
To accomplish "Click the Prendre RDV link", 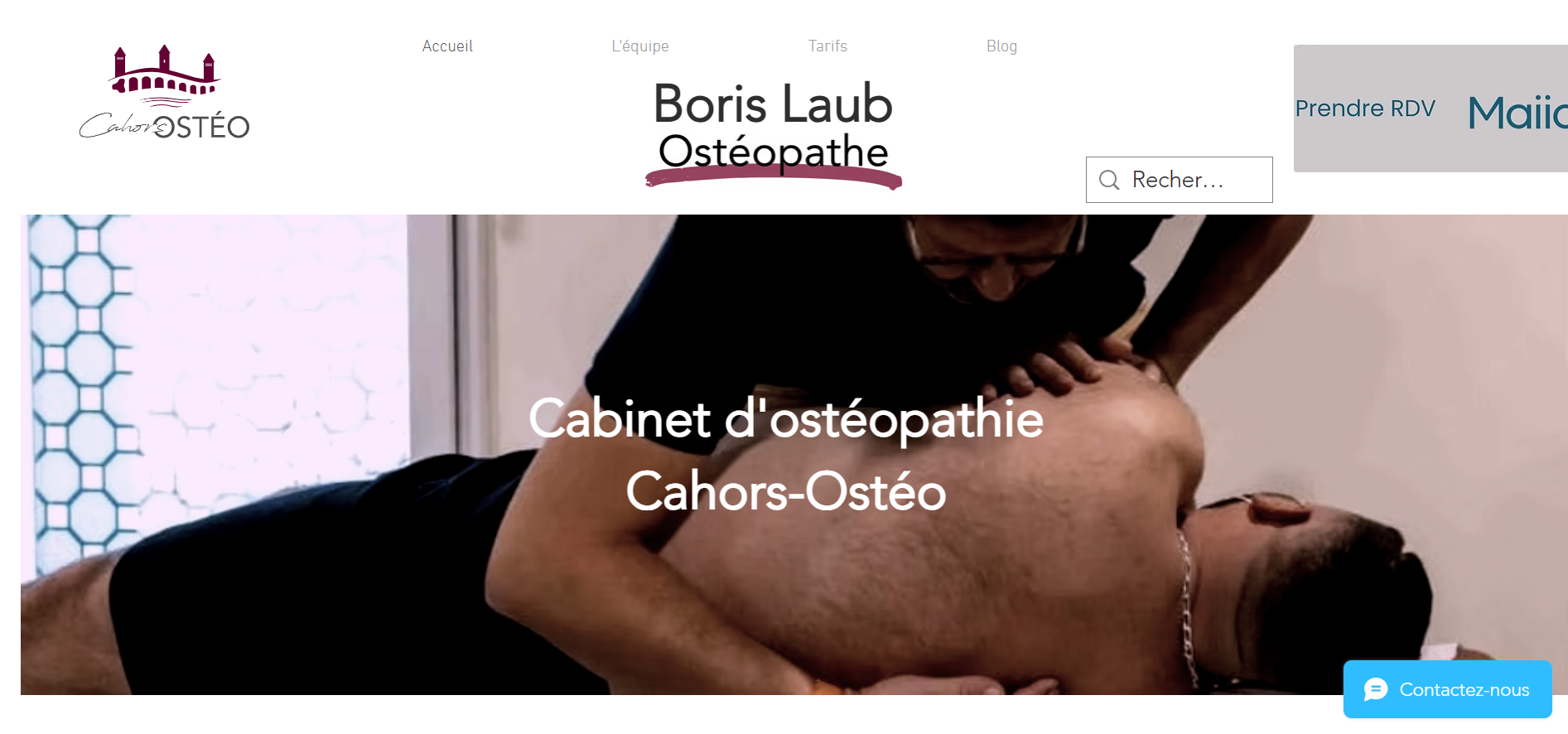I will pos(1365,109).
